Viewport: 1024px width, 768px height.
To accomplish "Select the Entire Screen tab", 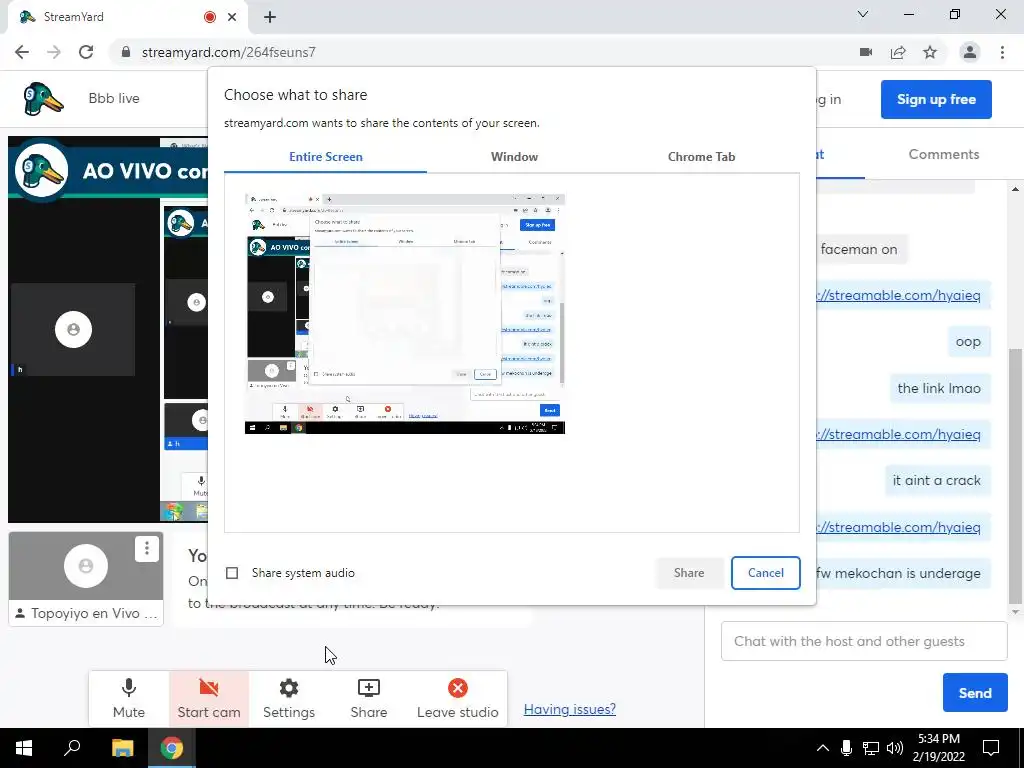I will pyautogui.click(x=326, y=157).
